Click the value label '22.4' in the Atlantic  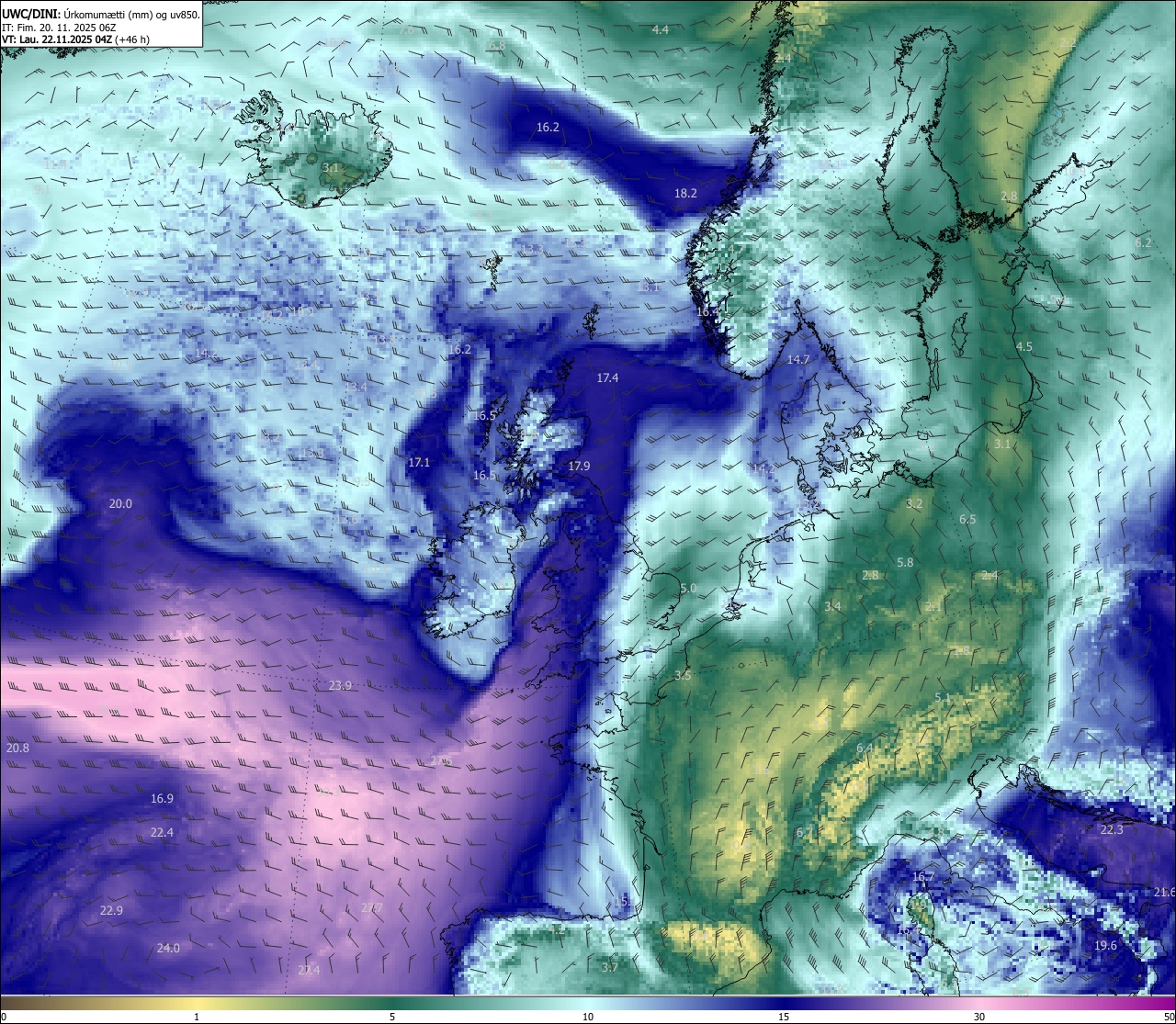pos(162,833)
